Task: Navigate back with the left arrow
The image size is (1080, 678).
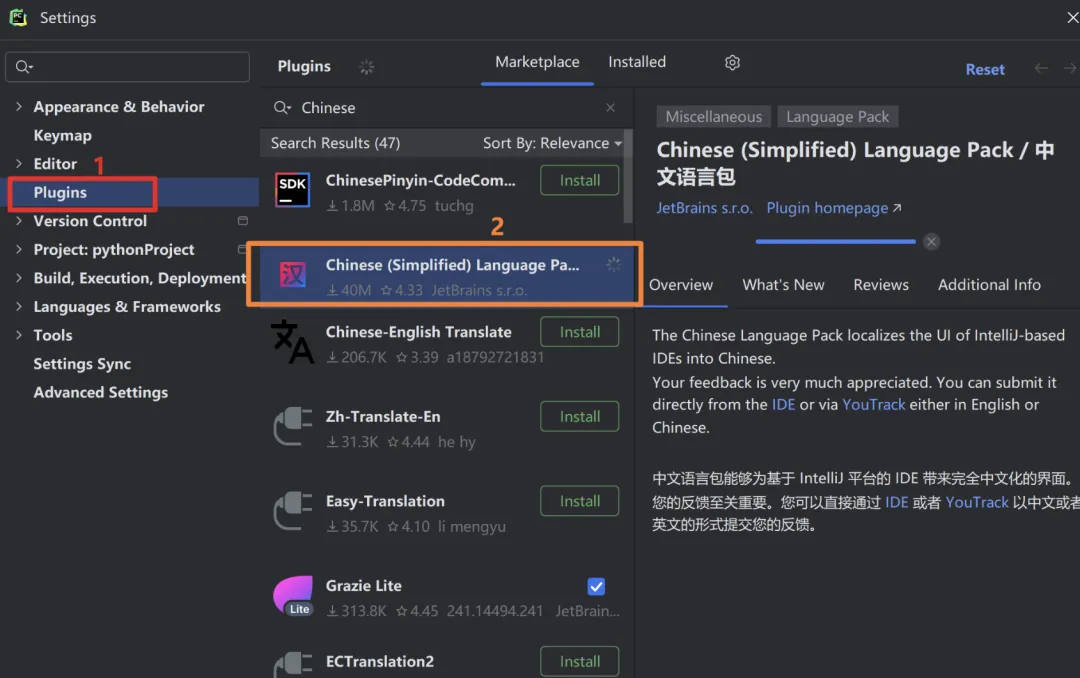Action: (x=1041, y=68)
